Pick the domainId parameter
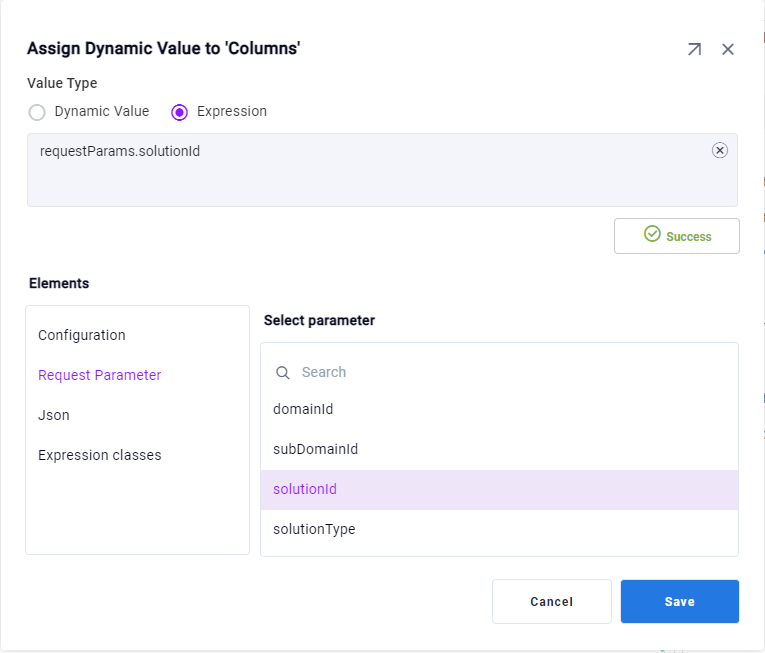This screenshot has width=765, height=653. tap(303, 409)
